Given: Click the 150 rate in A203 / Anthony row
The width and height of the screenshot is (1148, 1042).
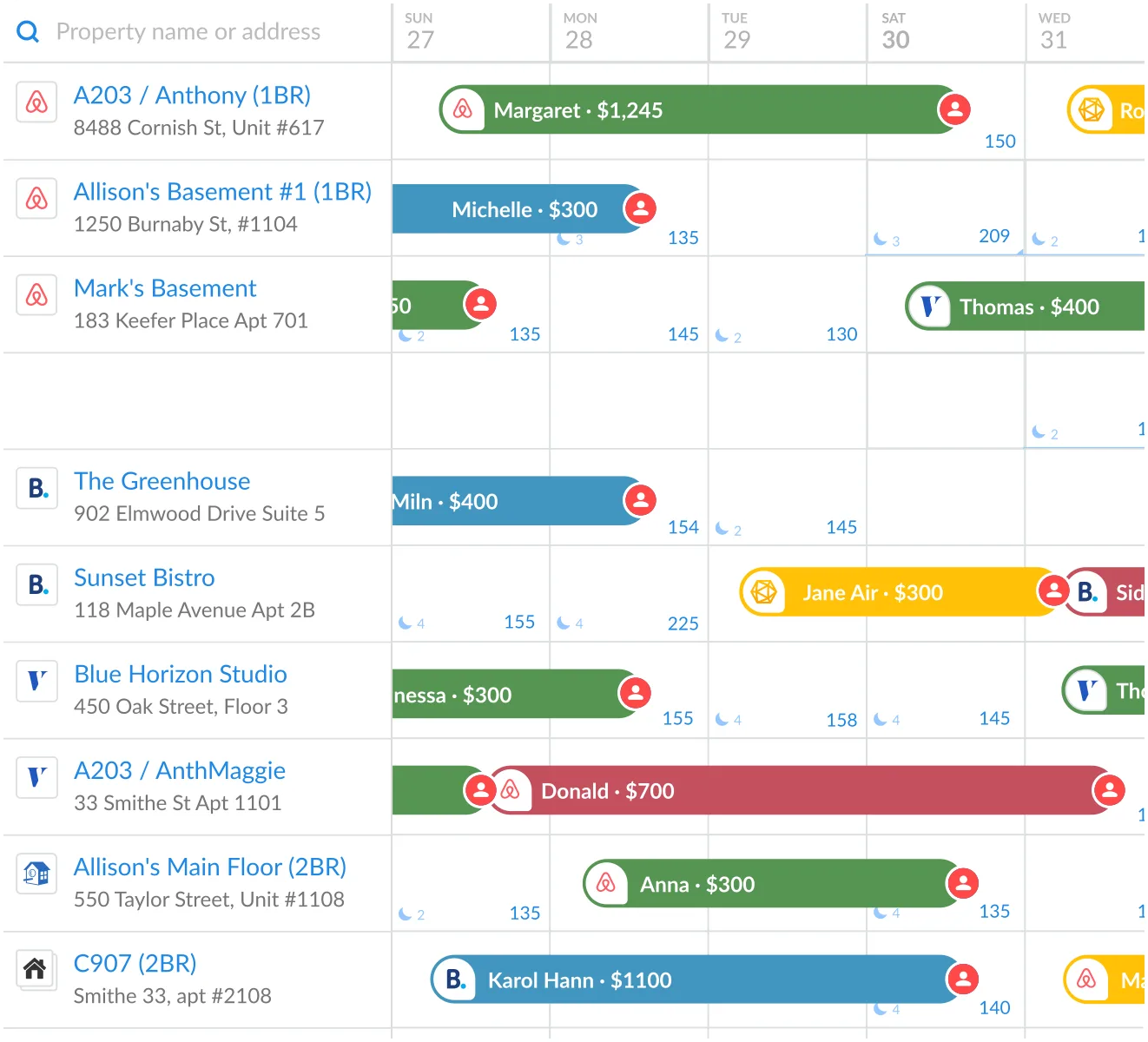Looking at the screenshot, I should click(x=1000, y=142).
